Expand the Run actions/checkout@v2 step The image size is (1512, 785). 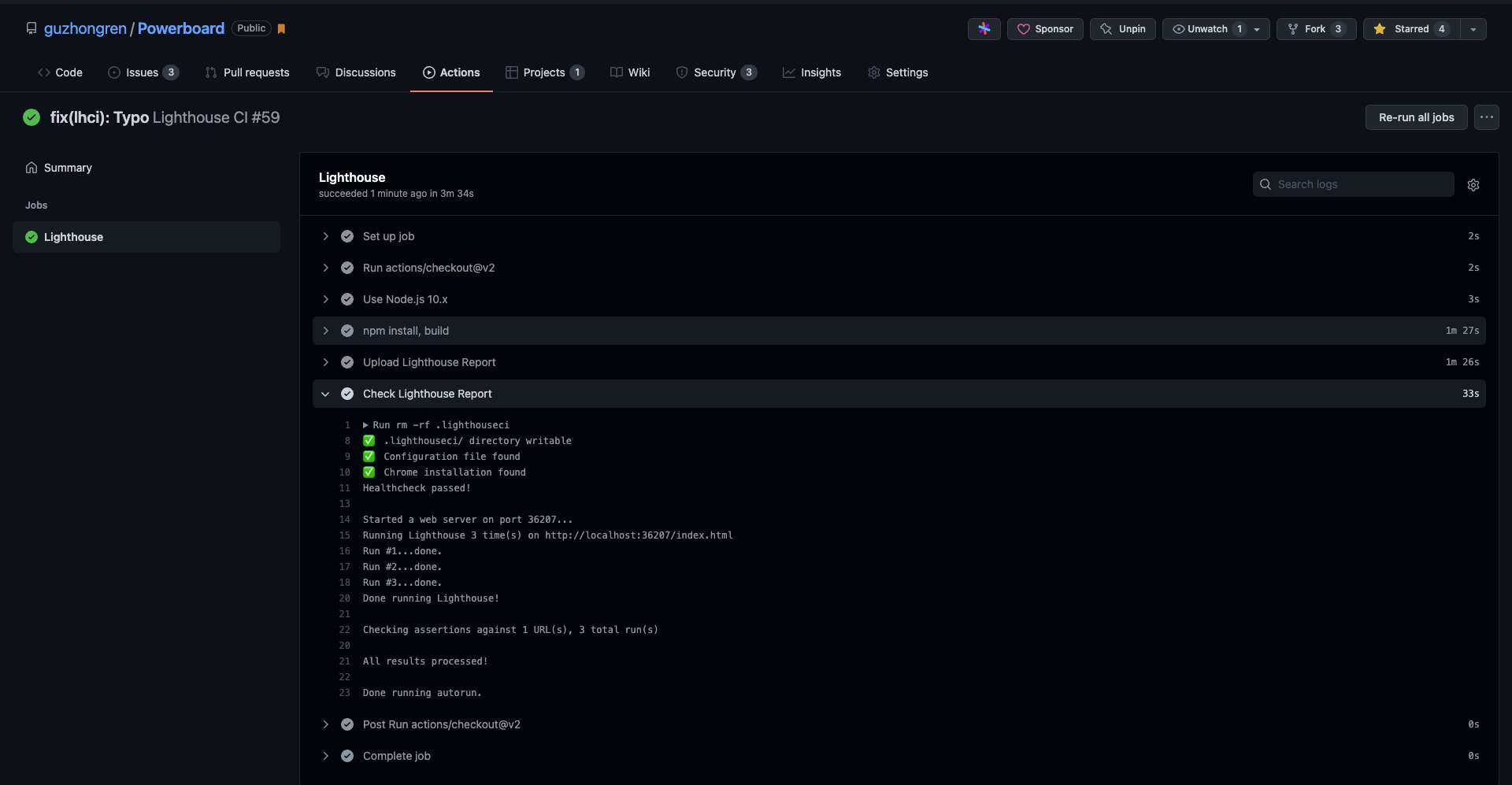[x=899, y=268]
